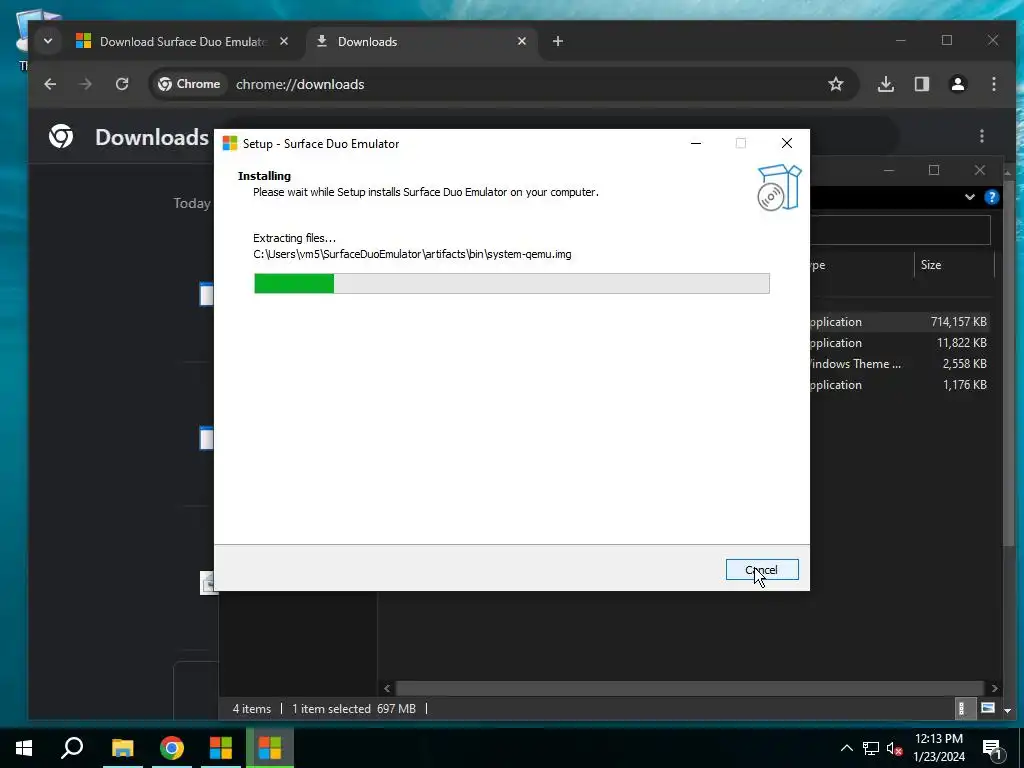The image size is (1024, 768).
Task: Switch File Explorer to large icons view
Action: (x=987, y=709)
